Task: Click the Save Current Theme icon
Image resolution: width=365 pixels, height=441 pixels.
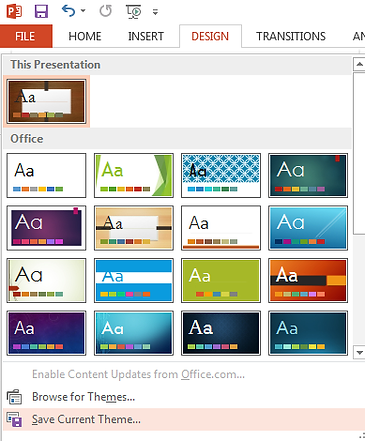Action: tap(14, 419)
